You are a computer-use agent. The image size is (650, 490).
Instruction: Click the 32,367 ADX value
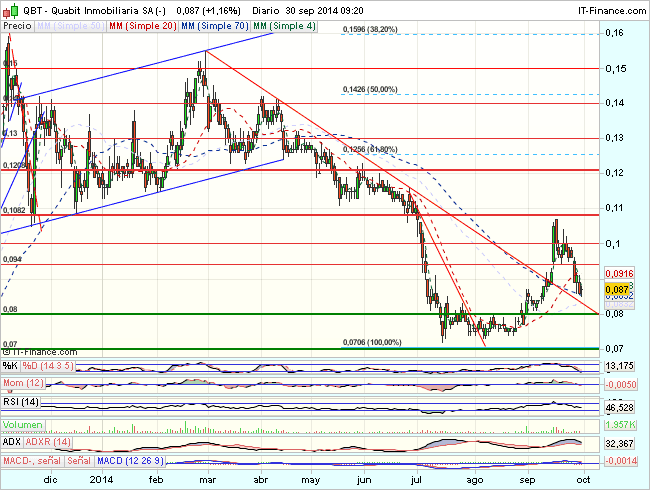(619, 444)
